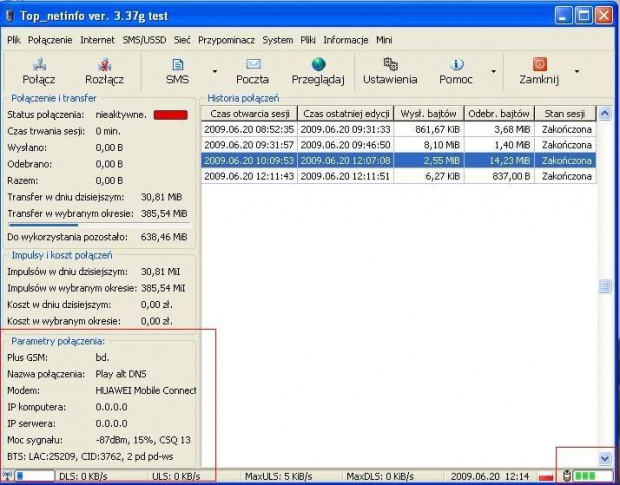This screenshot has width=620, height=485.
Task: Expand the SMS button dropdown arrow
Action: 215,72
